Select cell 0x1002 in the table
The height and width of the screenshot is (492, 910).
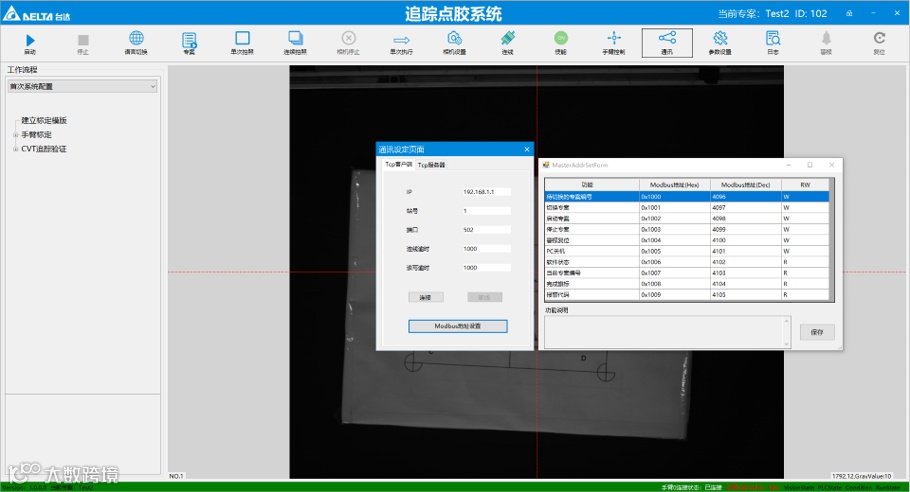[674, 219]
